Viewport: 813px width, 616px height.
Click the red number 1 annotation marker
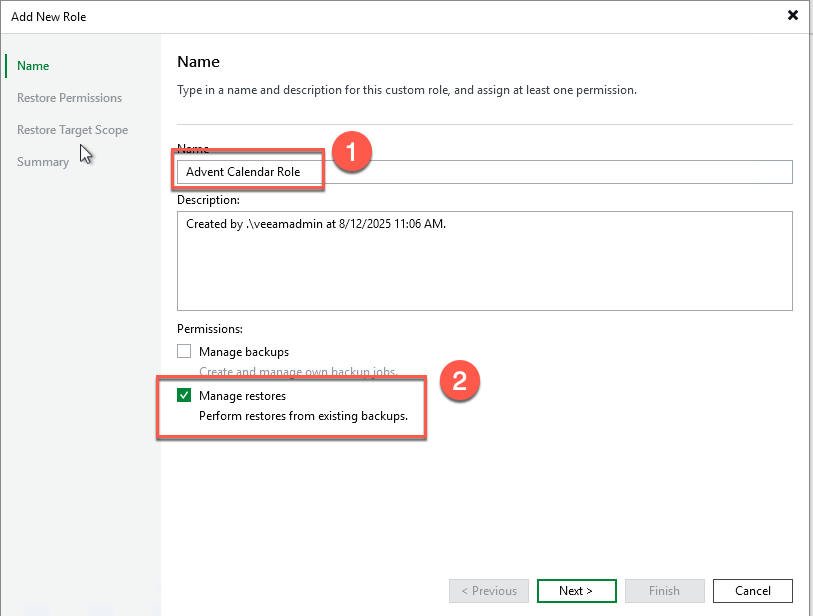(x=351, y=154)
